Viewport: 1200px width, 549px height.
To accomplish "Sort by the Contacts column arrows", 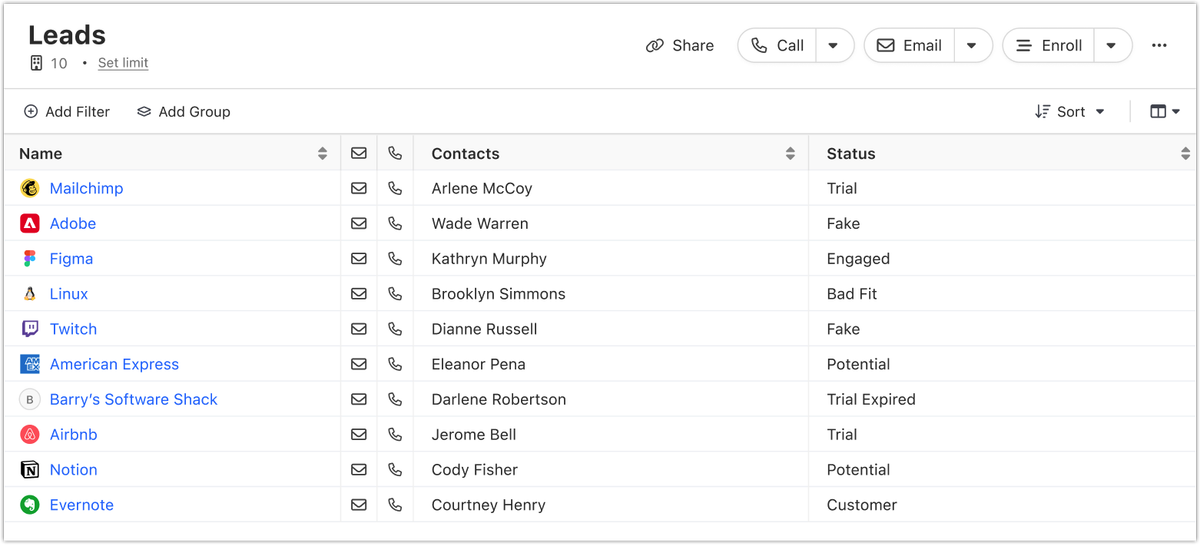I will pyautogui.click(x=790, y=153).
